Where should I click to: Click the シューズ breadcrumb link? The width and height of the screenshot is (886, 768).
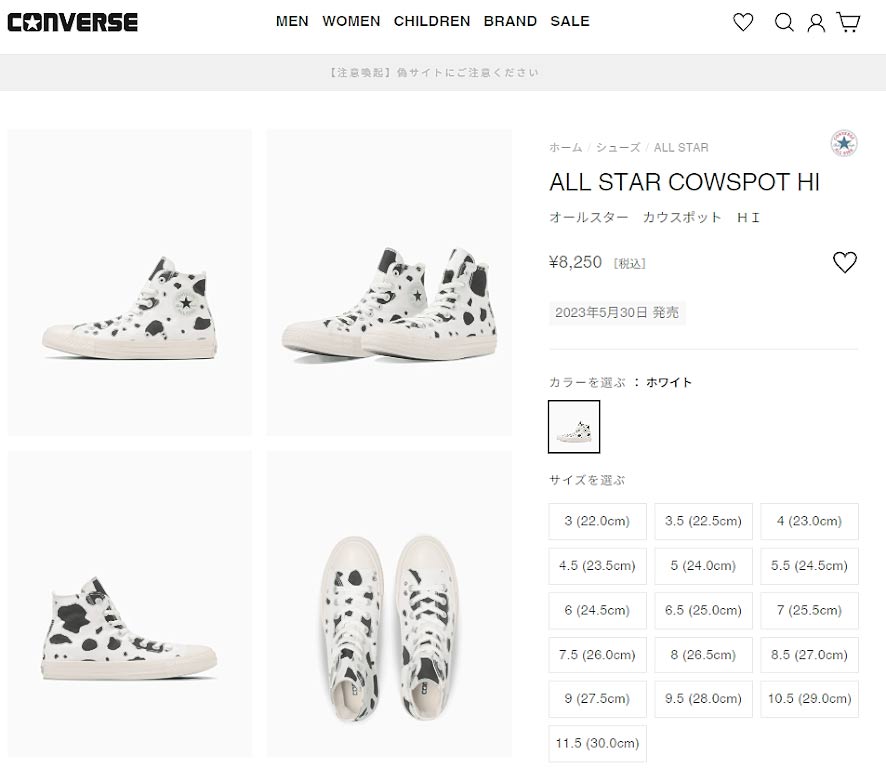pyautogui.click(x=618, y=148)
